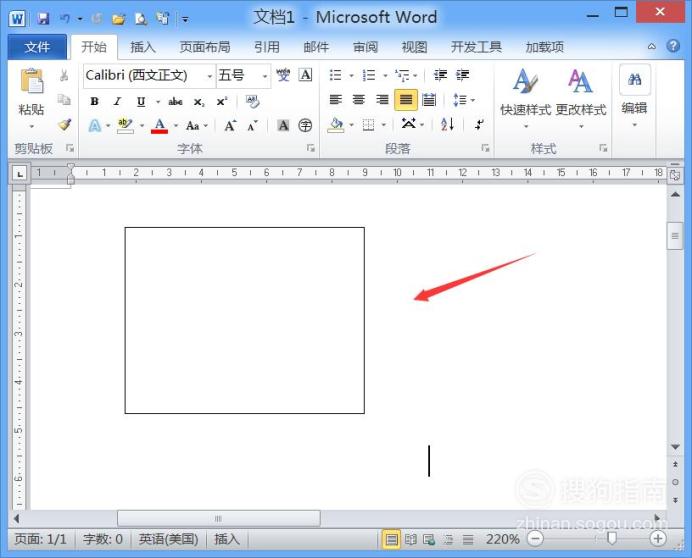
Task: Click the Copy icon
Action: pyautogui.click(x=64, y=100)
